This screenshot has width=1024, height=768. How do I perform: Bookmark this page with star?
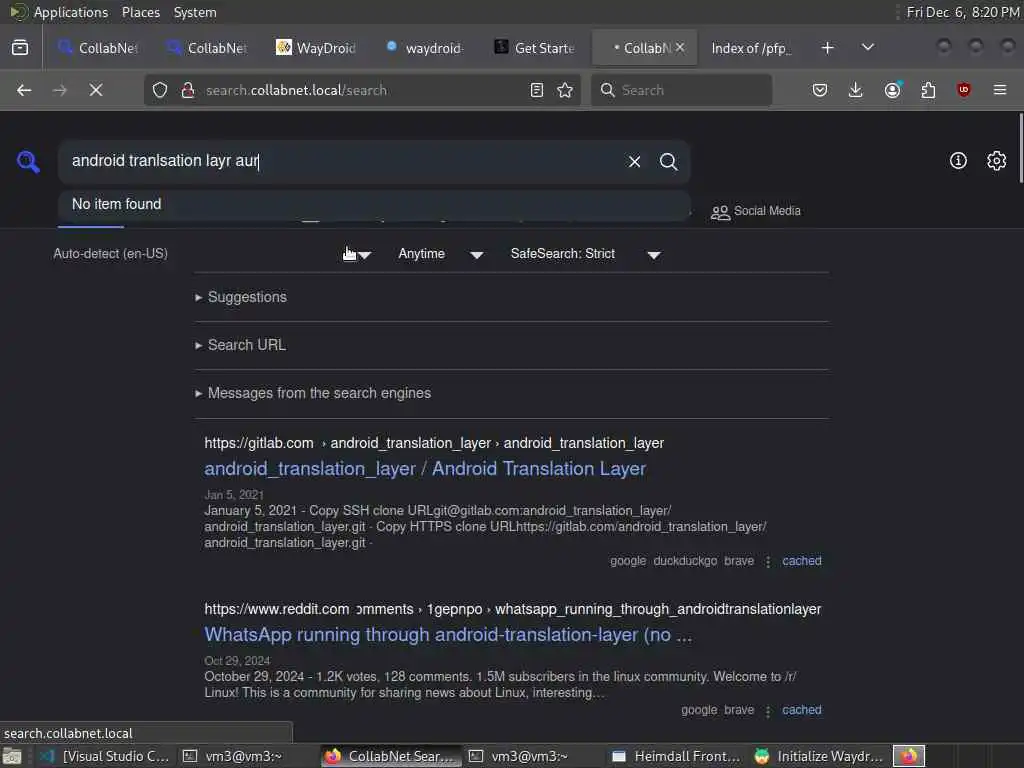click(565, 90)
